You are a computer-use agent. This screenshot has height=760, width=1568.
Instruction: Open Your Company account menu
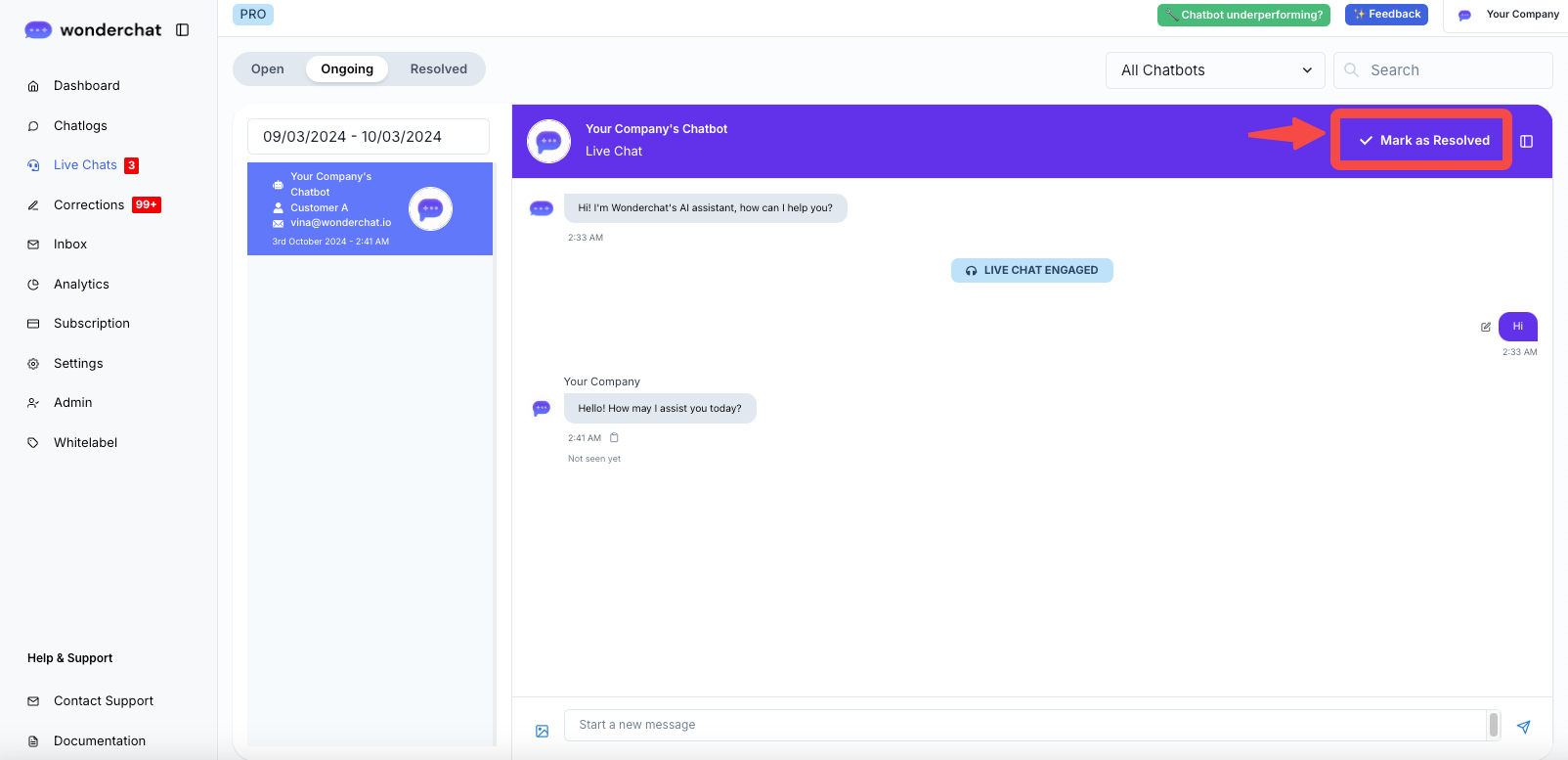coord(1508,15)
